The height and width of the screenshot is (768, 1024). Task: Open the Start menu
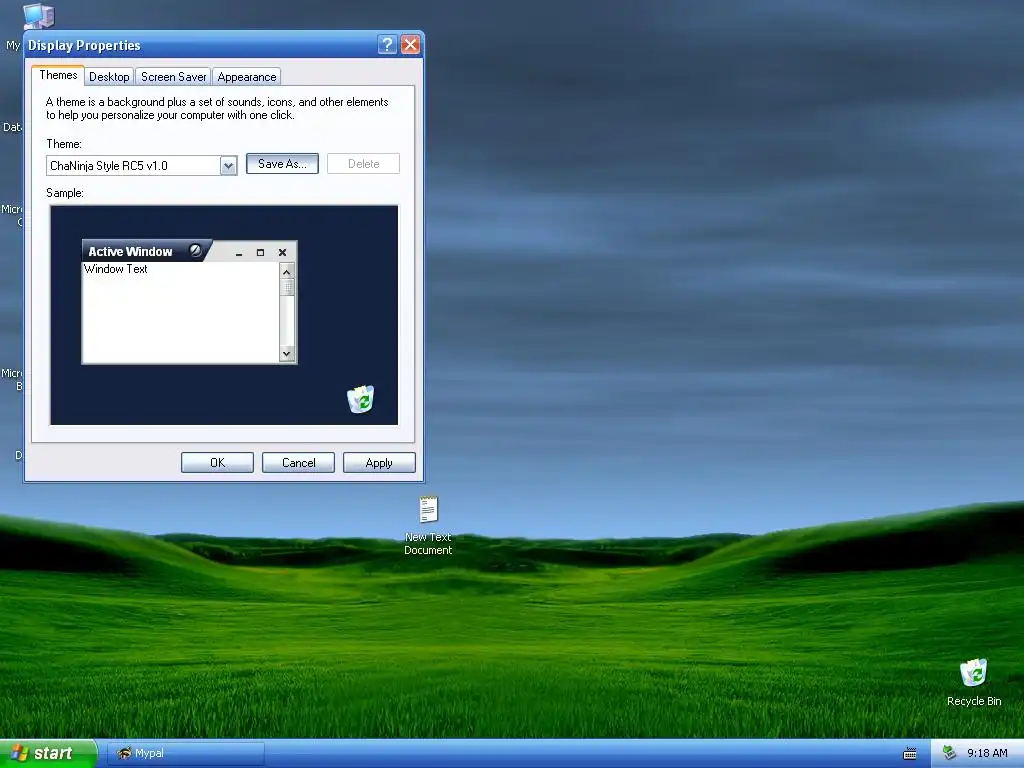(x=48, y=753)
